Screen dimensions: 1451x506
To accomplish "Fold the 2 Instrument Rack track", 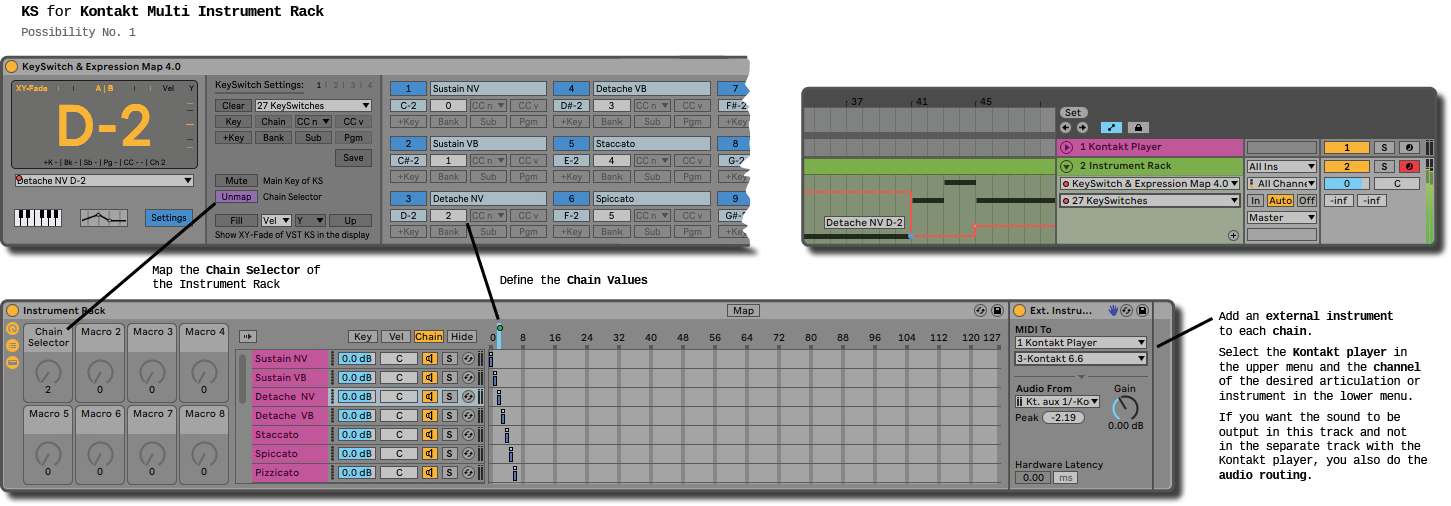I will [1066, 166].
